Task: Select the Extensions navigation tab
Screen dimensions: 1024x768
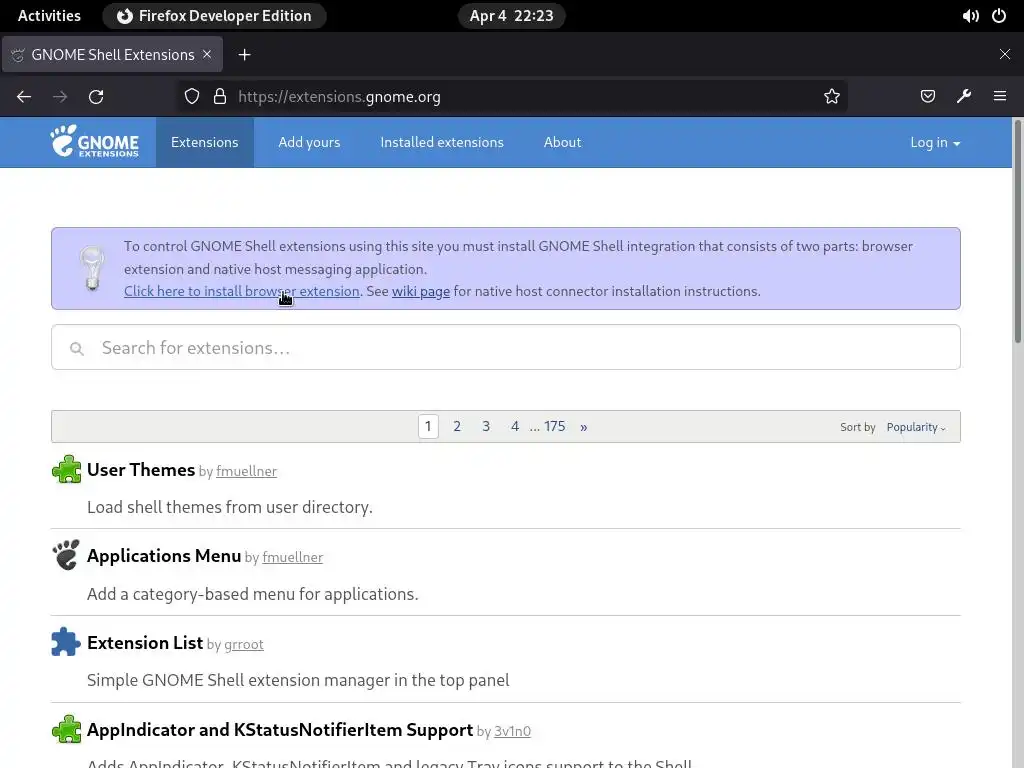Action: [204, 142]
